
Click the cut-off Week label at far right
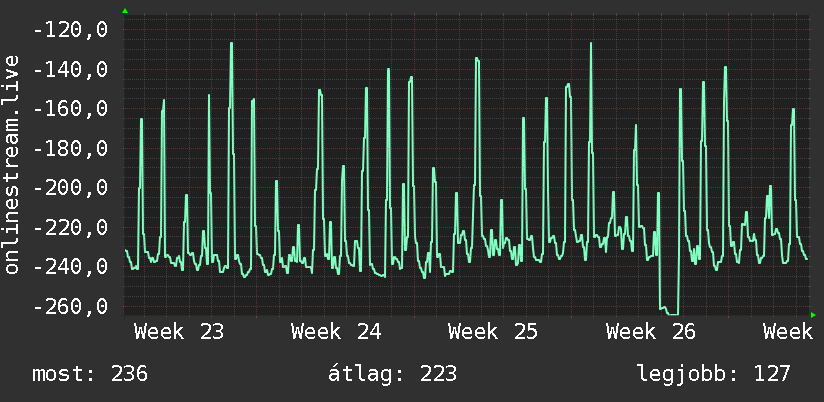click(788, 332)
